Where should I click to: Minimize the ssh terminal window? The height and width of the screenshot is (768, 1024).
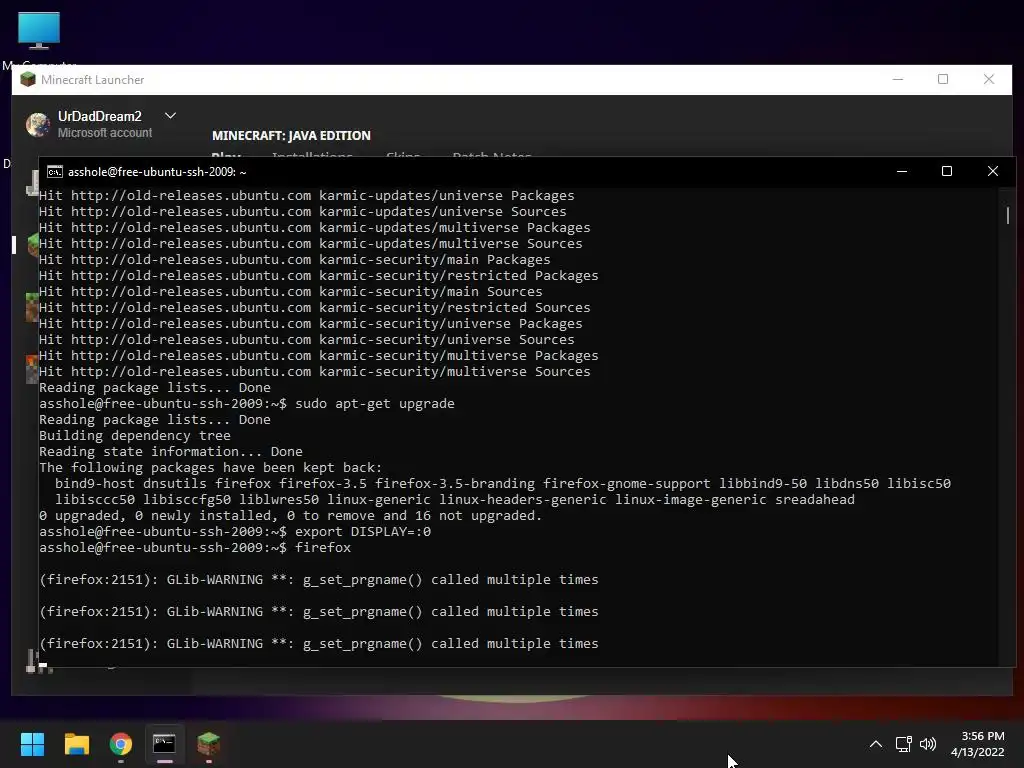pyautogui.click(x=902, y=171)
